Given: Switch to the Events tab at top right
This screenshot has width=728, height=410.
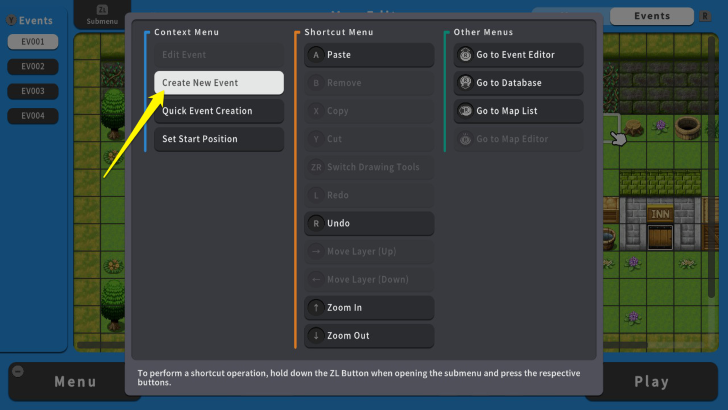Looking at the screenshot, I should 652,16.
